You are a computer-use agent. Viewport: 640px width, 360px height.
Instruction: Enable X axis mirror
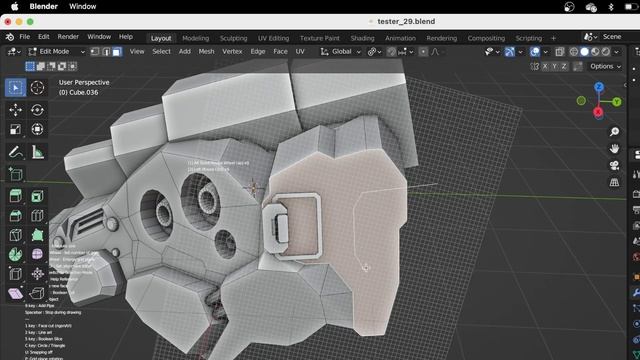(x=545, y=66)
